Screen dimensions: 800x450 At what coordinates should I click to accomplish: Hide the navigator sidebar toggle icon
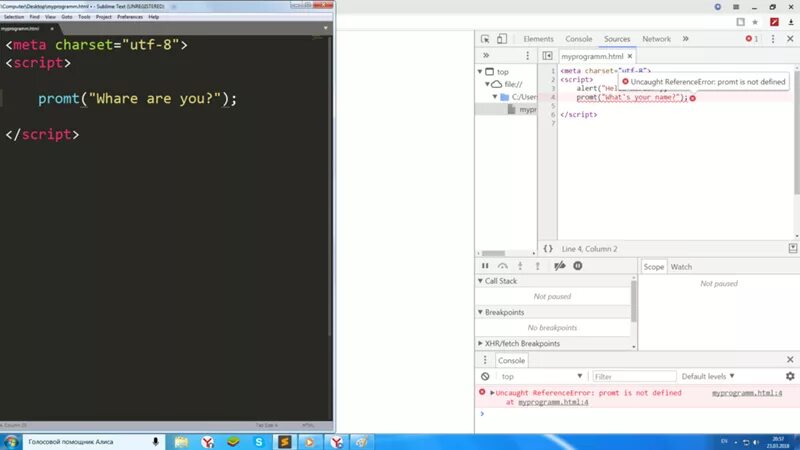click(x=547, y=56)
